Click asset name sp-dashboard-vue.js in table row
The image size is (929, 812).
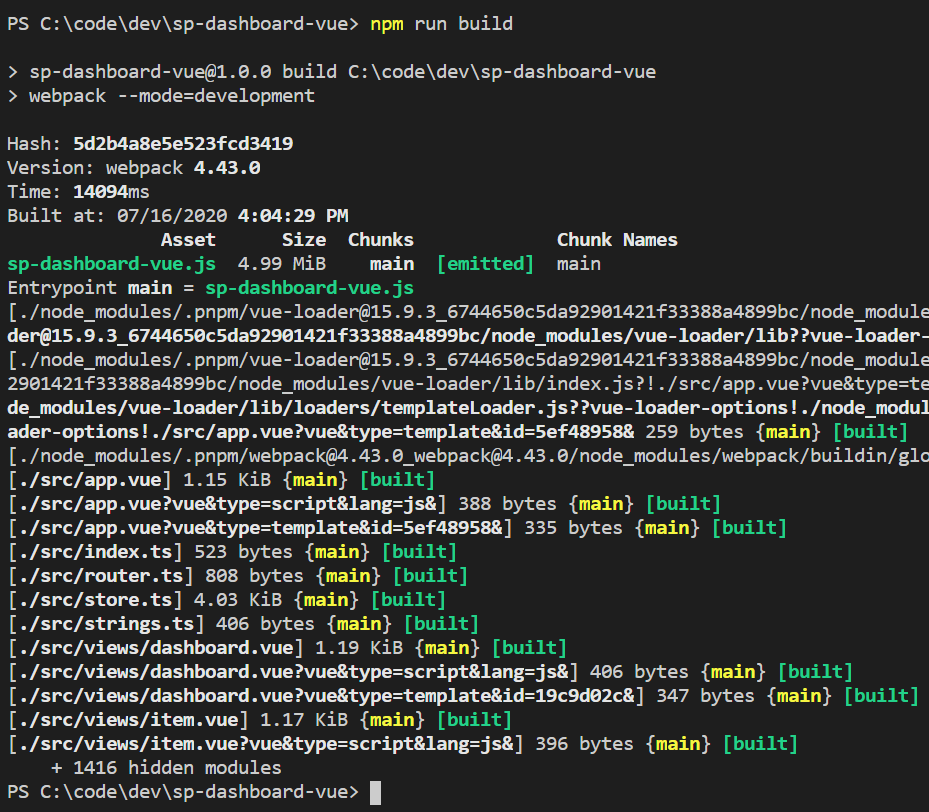coord(111,264)
